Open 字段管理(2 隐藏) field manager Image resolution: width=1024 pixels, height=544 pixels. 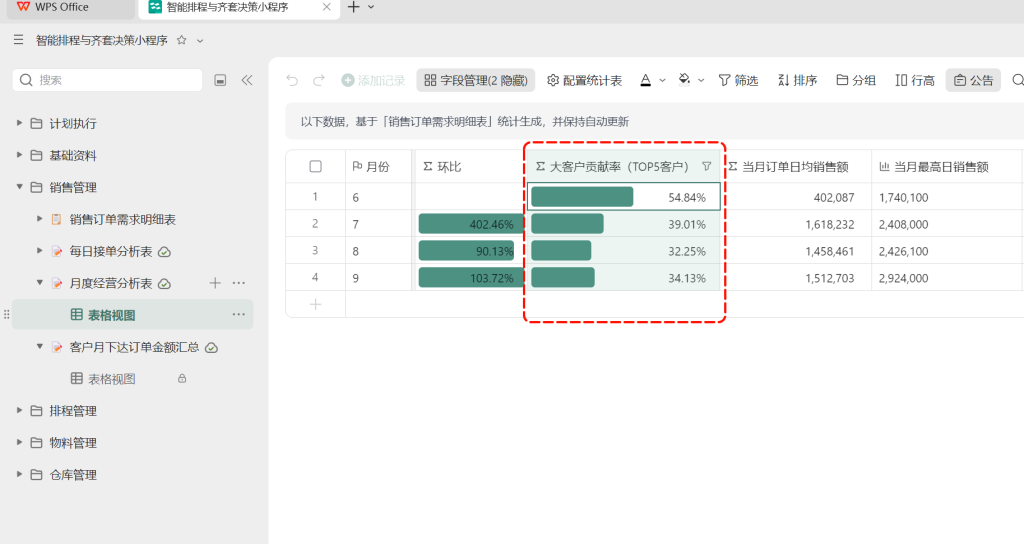click(475, 80)
